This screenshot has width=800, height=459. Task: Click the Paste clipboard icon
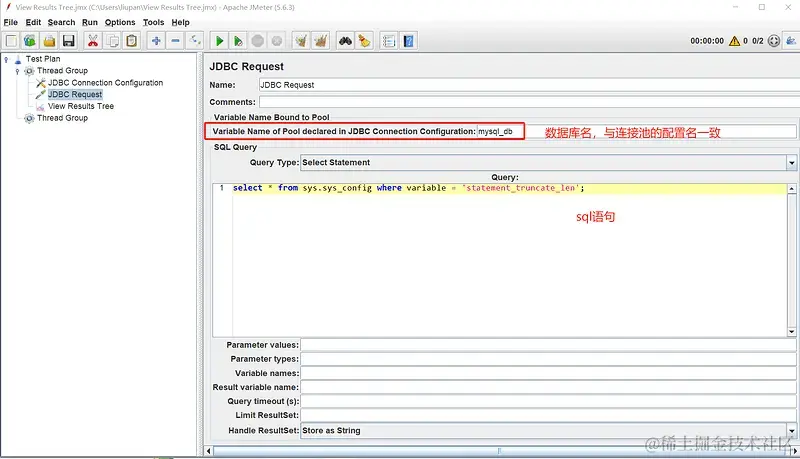[x=132, y=41]
